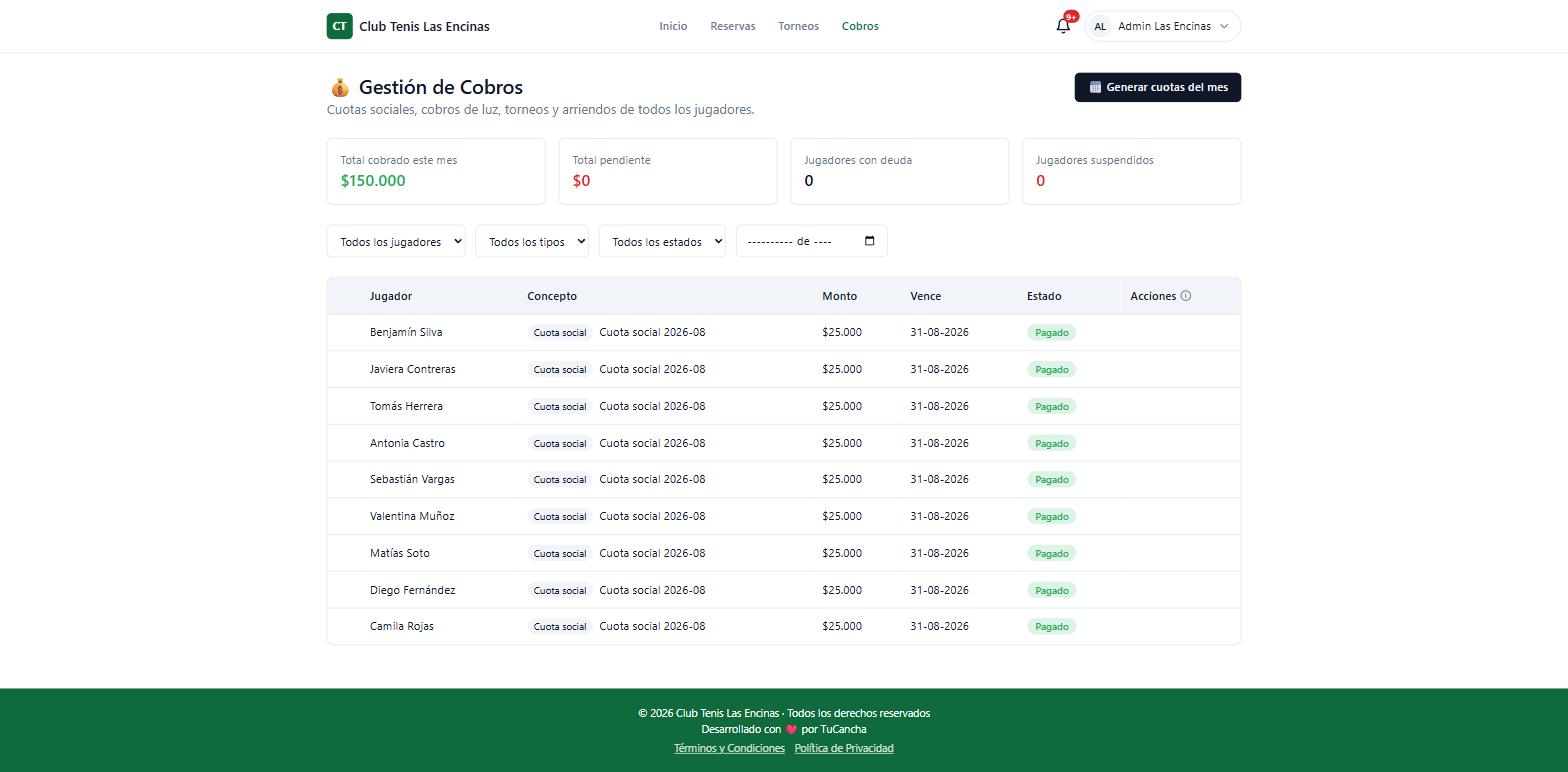Switch to the Reservas section
The width and height of the screenshot is (1568, 772).
pyautogui.click(x=733, y=26)
